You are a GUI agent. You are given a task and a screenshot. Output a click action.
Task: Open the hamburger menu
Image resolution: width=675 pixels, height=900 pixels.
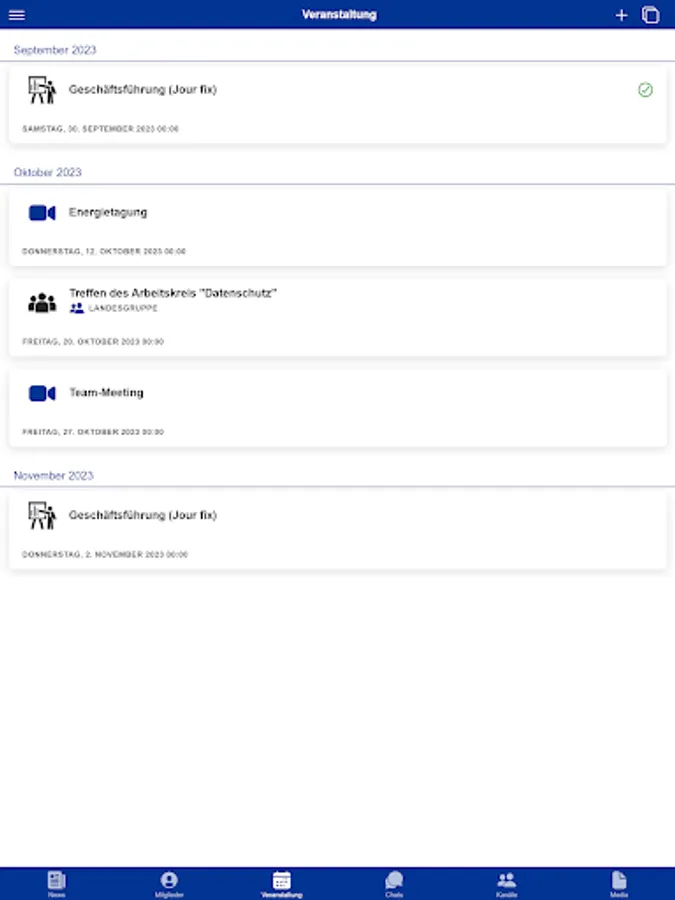pos(17,15)
